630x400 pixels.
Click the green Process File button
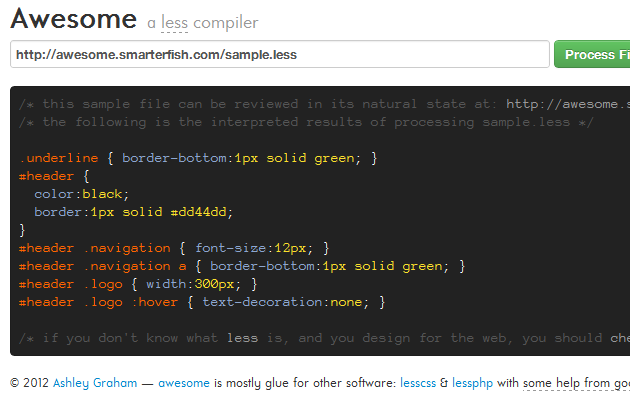point(595,54)
